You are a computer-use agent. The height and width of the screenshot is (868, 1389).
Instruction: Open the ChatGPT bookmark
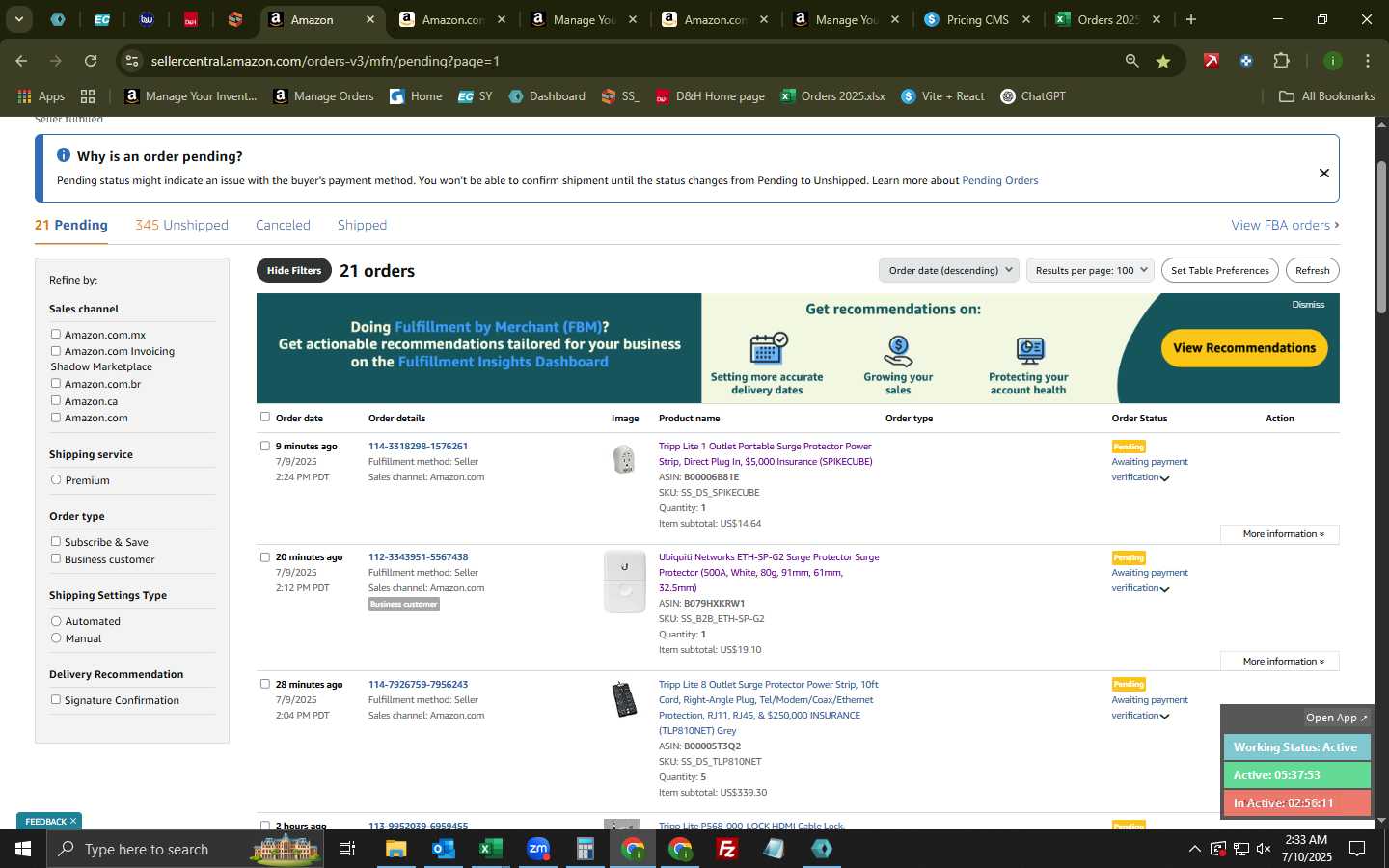pos(1033,96)
